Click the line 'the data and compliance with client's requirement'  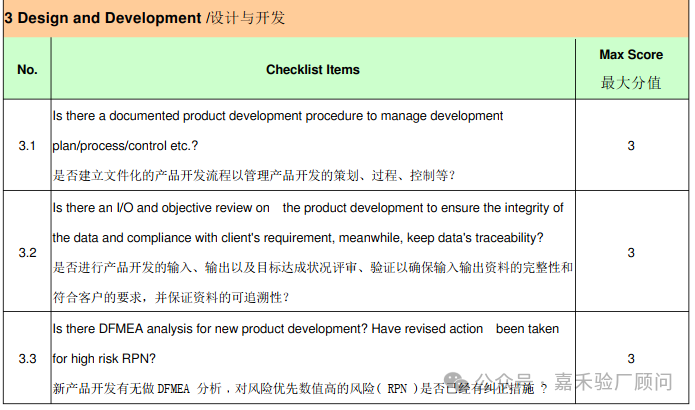[x=298, y=238]
